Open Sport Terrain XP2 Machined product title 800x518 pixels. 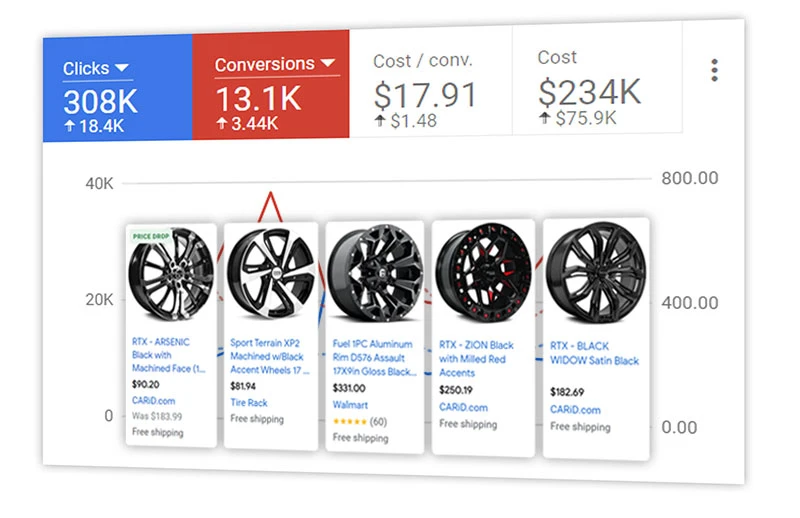(x=269, y=355)
